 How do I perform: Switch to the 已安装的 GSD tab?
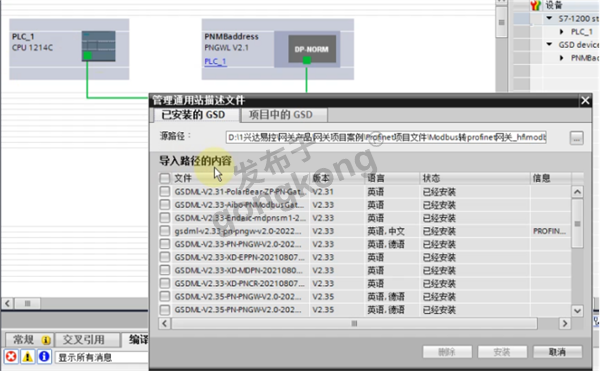click(x=197, y=115)
